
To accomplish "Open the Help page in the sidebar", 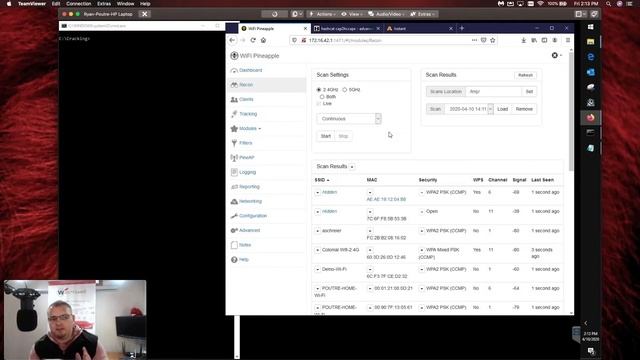I will pyautogui.click(x=243, y=260).
